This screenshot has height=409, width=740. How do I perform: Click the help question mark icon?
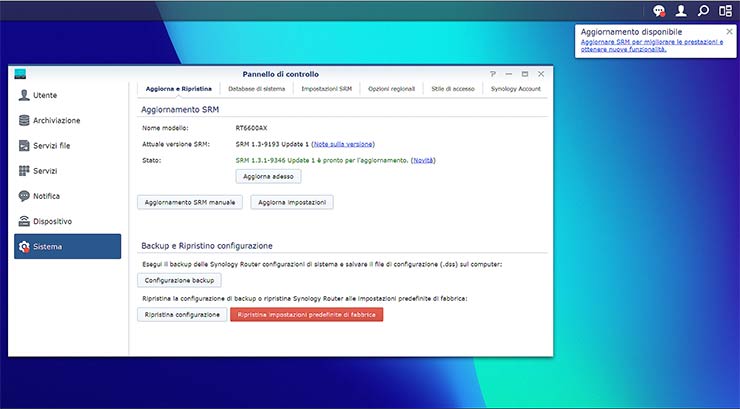click(x=493, y=74)
